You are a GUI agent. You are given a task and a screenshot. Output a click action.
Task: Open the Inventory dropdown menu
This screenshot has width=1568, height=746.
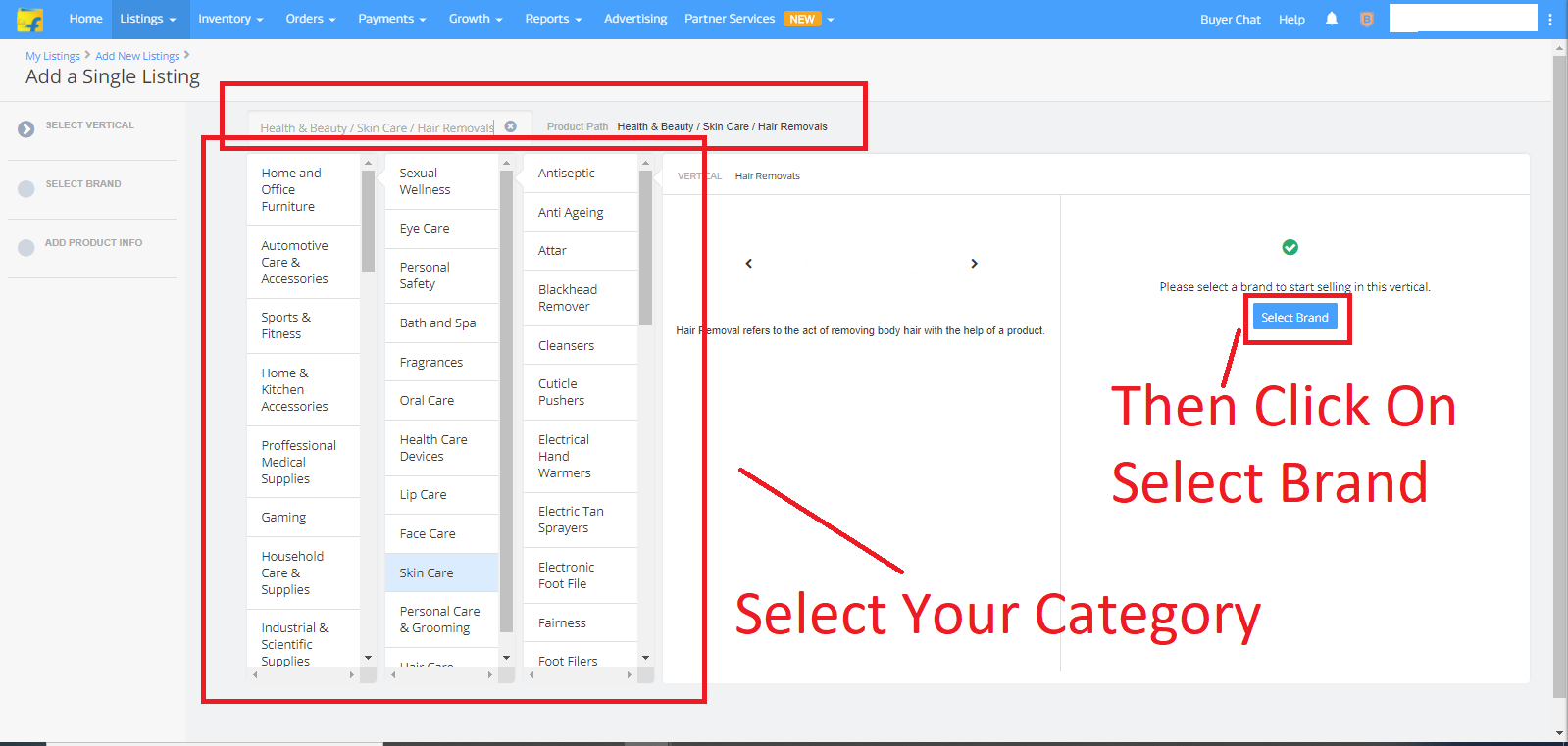[230, 19]
